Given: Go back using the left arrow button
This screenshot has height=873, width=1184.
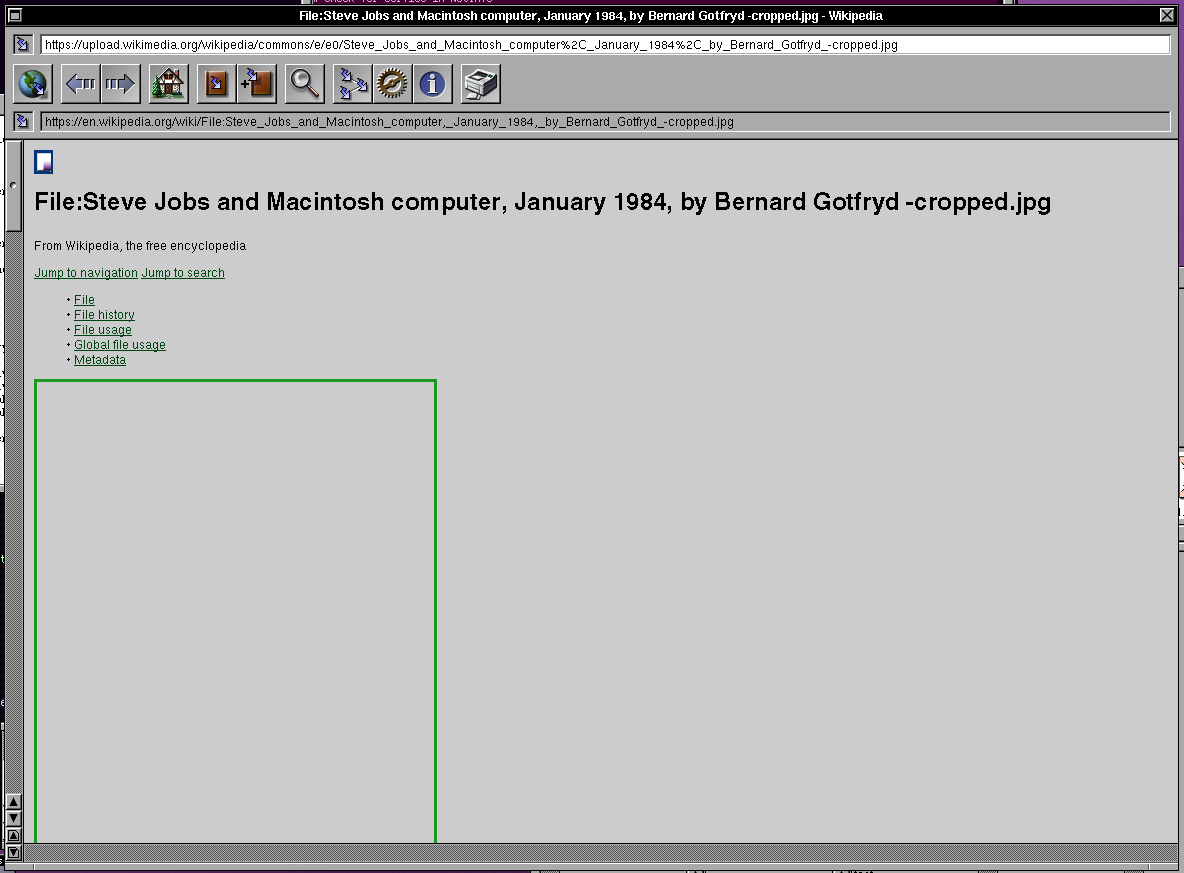Looking at the screenshot, I should pyautogui.click(x=80, y=85).
